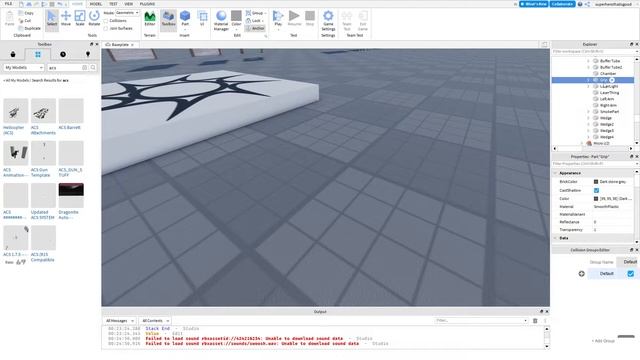The image size is (640, 360).
Task: Click Duplicate in Clipboard section
Action: pyautogui.click(x=29, y=28)
